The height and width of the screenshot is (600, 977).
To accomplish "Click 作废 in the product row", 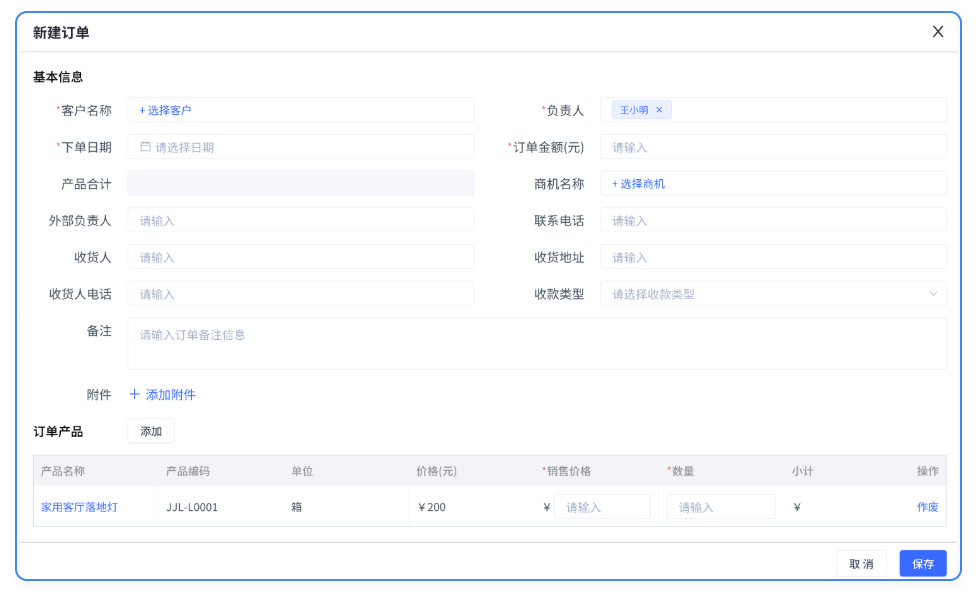I will [927, 507].
